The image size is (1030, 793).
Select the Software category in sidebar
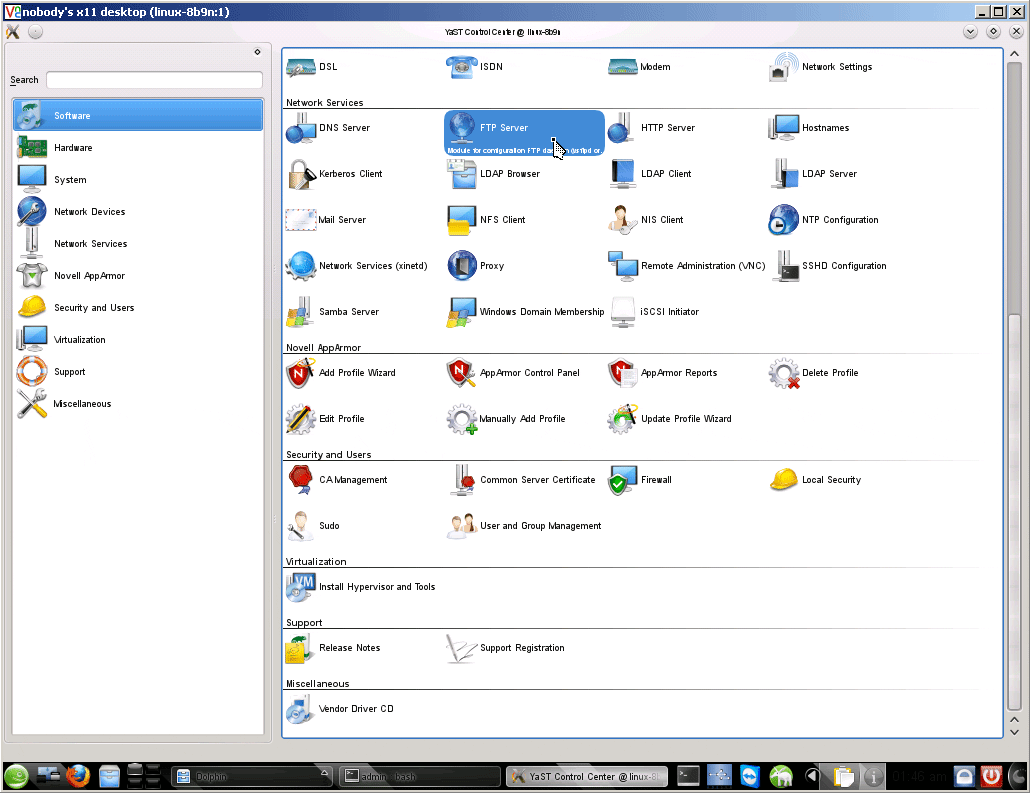click(138, 116)
